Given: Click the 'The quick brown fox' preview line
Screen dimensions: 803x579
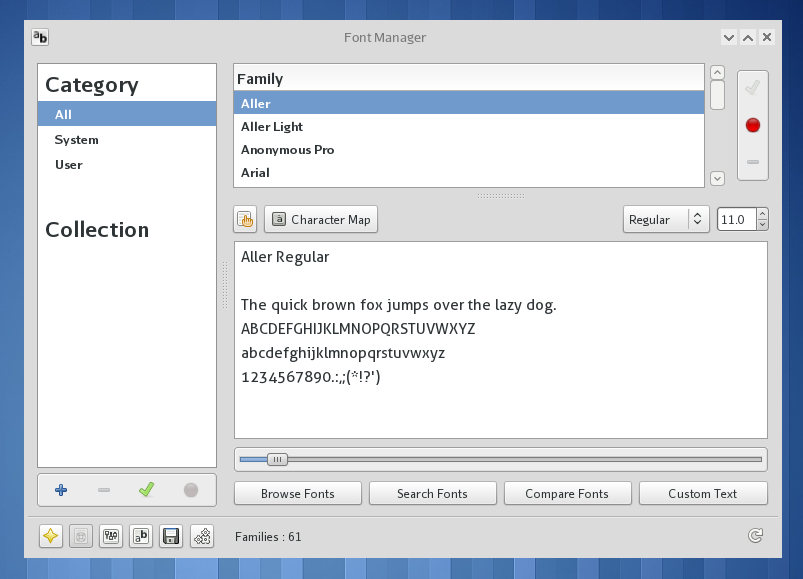Looking at the screenshot, I should [x=399, y=305].
